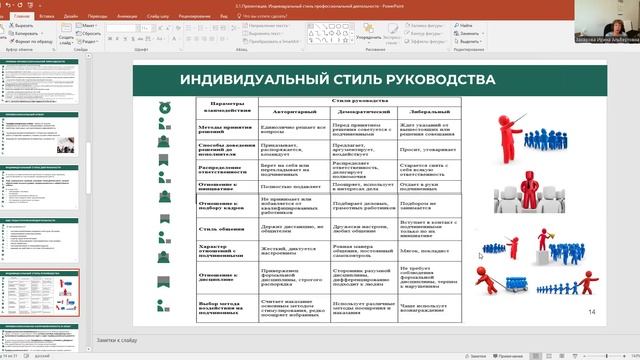Expand the Копировать dropdown arrow
This screenshot has height=360, width=640.
click(42, 33)
